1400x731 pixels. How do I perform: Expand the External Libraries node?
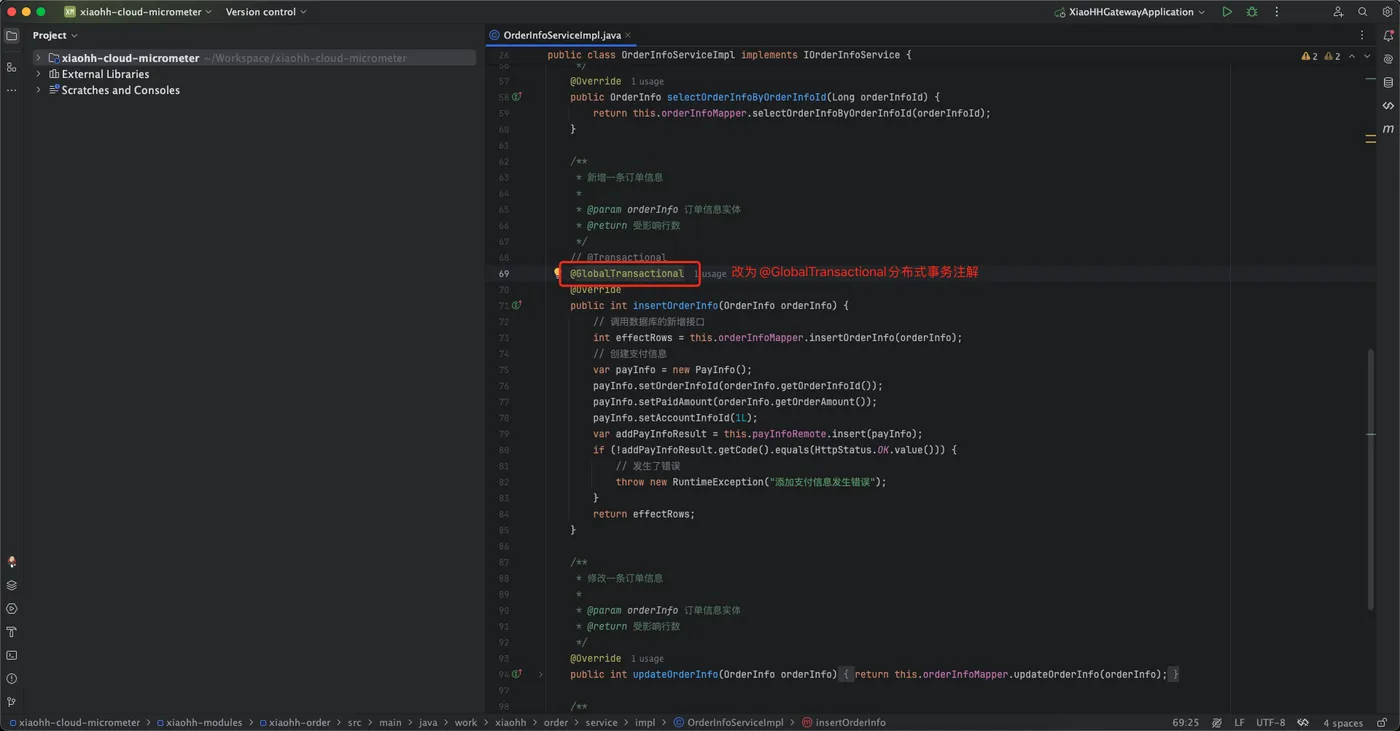pyautogui.click(x=39, y=74)
